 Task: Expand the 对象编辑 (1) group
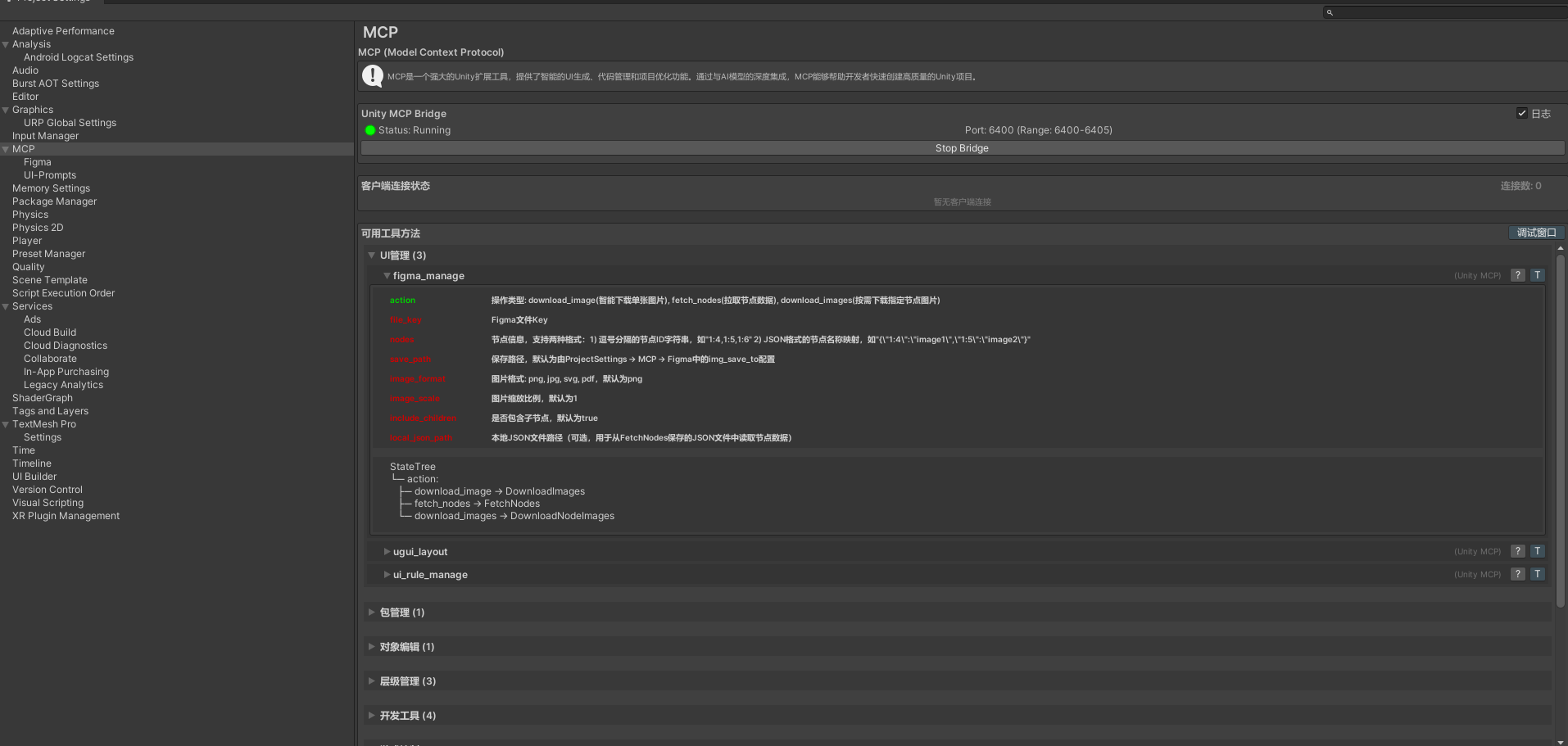pos(371,647)
